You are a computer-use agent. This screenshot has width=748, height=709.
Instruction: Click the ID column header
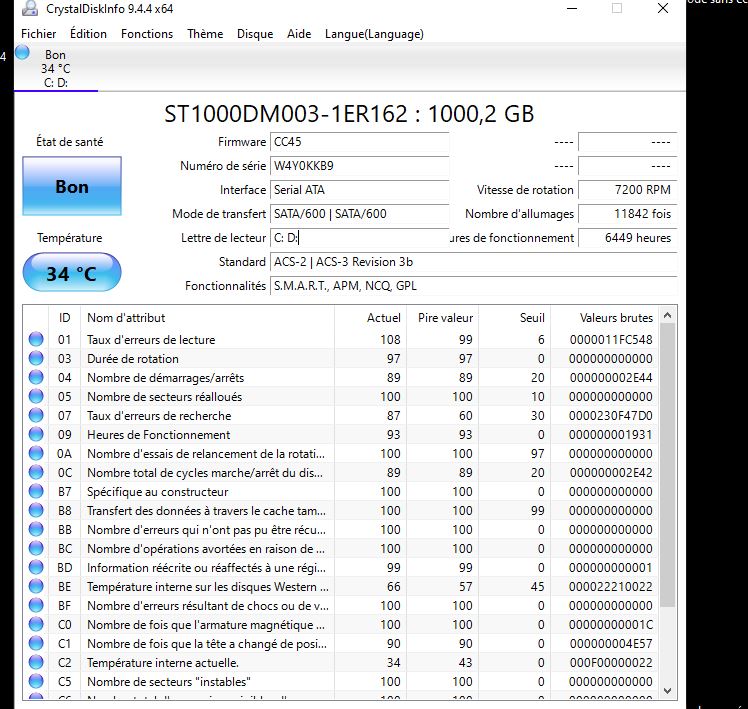pyautogui.click(x=64, y=318)
